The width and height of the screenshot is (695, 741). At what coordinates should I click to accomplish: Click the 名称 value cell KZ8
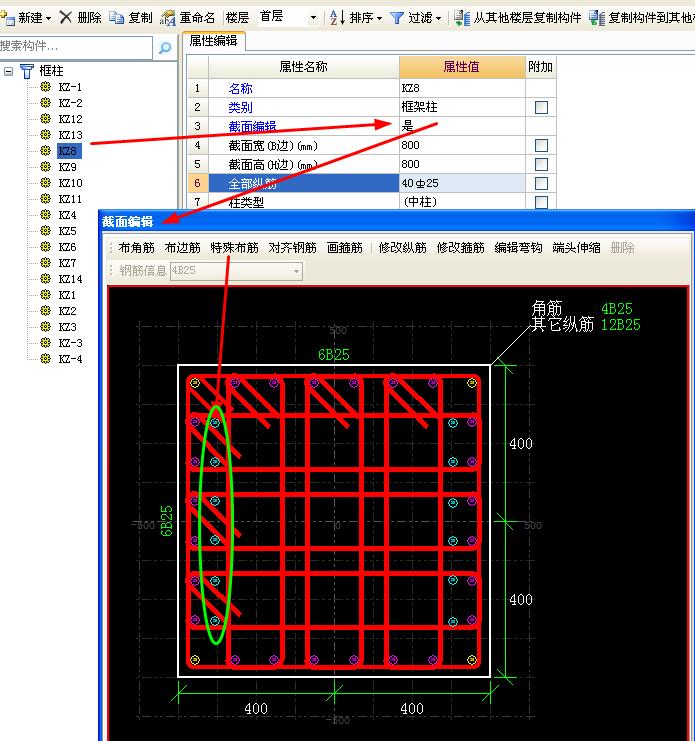coord(462,88)
